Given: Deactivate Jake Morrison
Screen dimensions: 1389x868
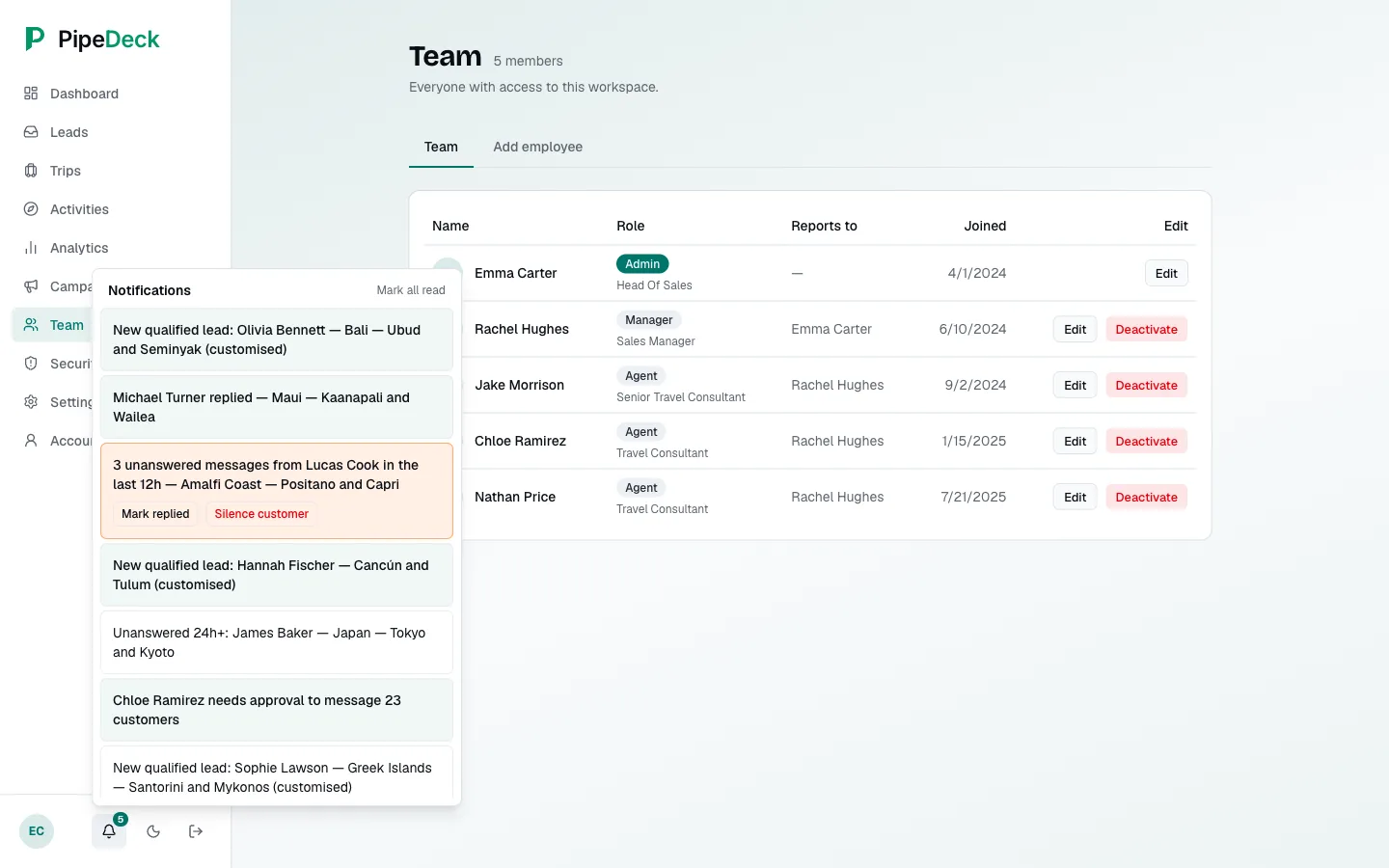Looking at the screenshot, I should coord(1147,385).
